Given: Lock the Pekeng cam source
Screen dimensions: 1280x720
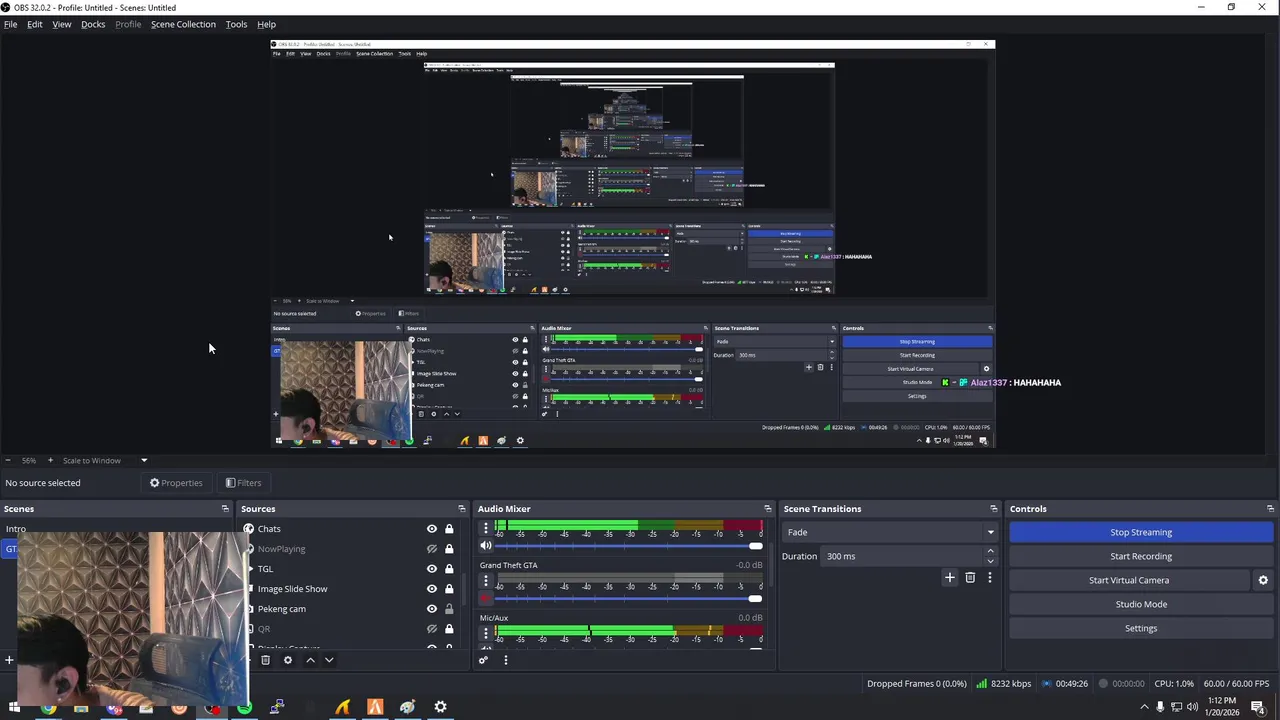Looking at the screenshot, I should pyautogui.click(x=449, y=609).
